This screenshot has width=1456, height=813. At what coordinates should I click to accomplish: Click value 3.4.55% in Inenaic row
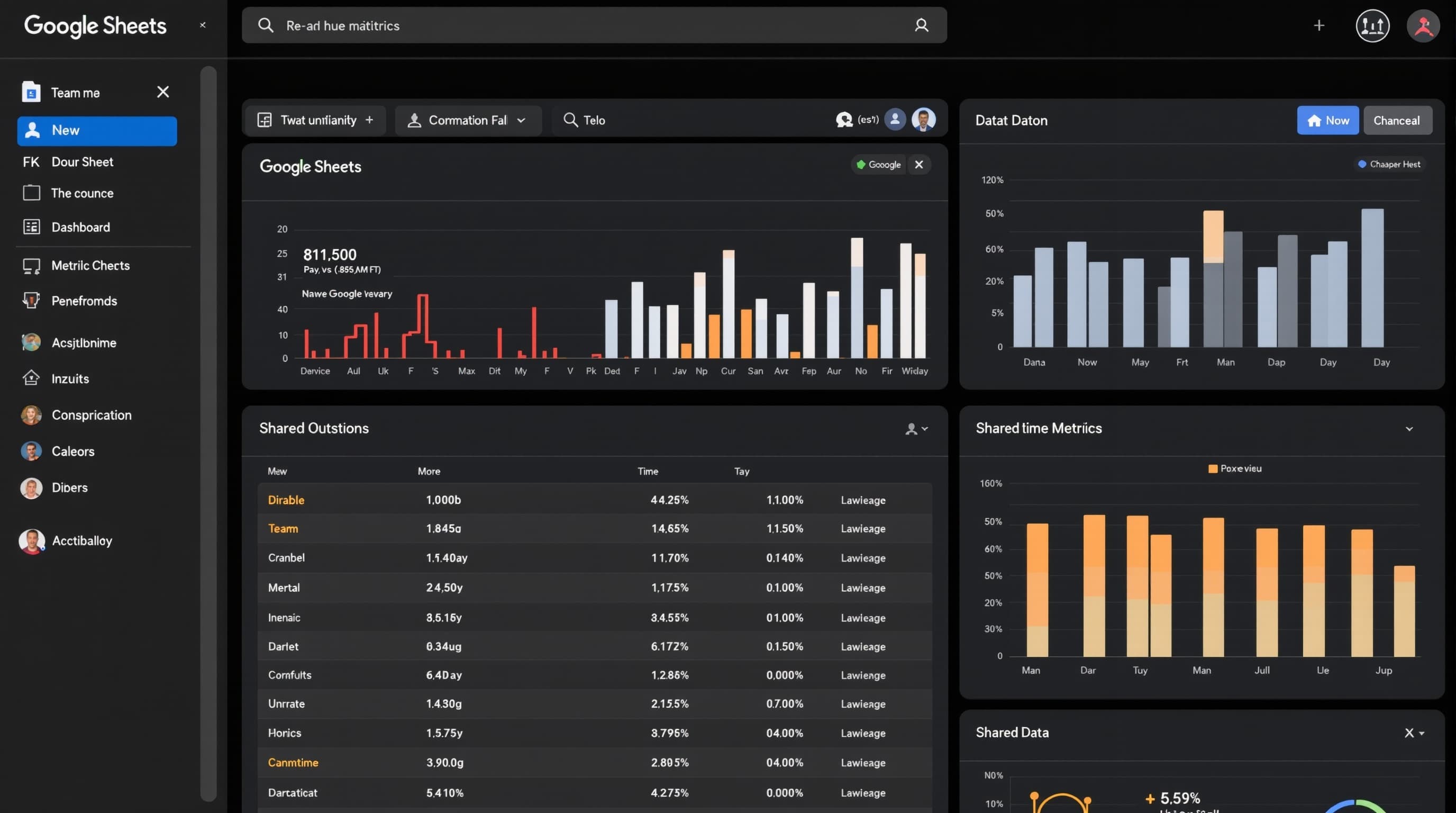click(669, 617)
